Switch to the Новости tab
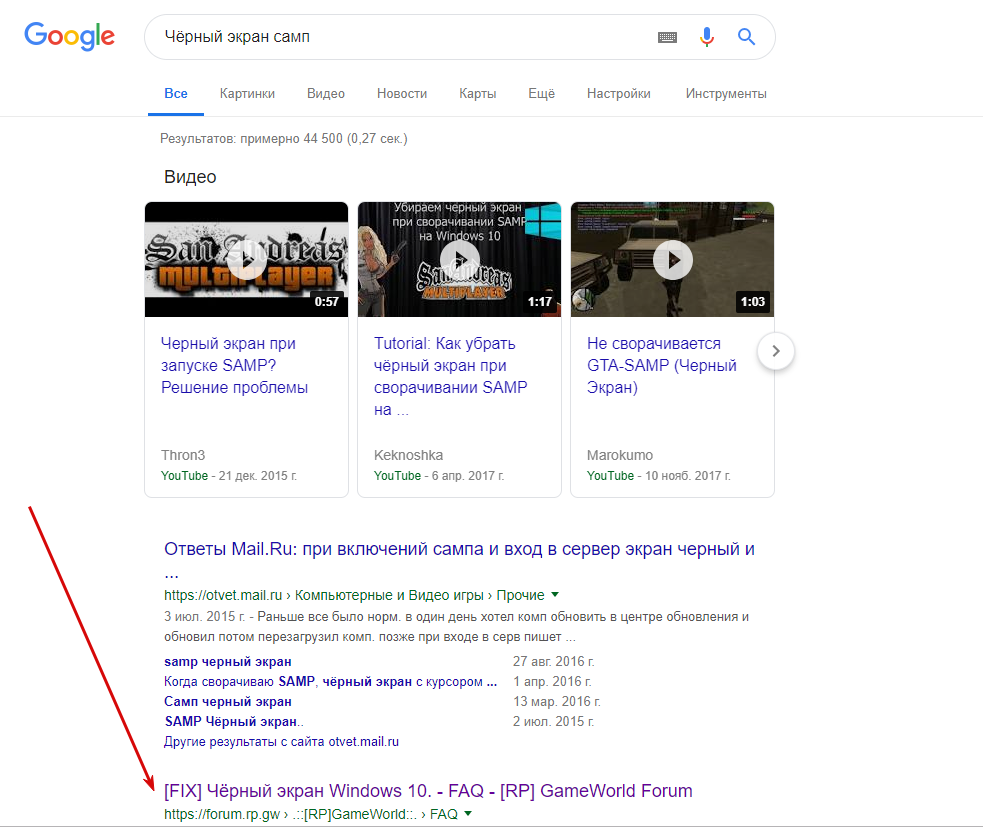The width and height of the screenshot is (983, 831). click(x=402, y=94)
